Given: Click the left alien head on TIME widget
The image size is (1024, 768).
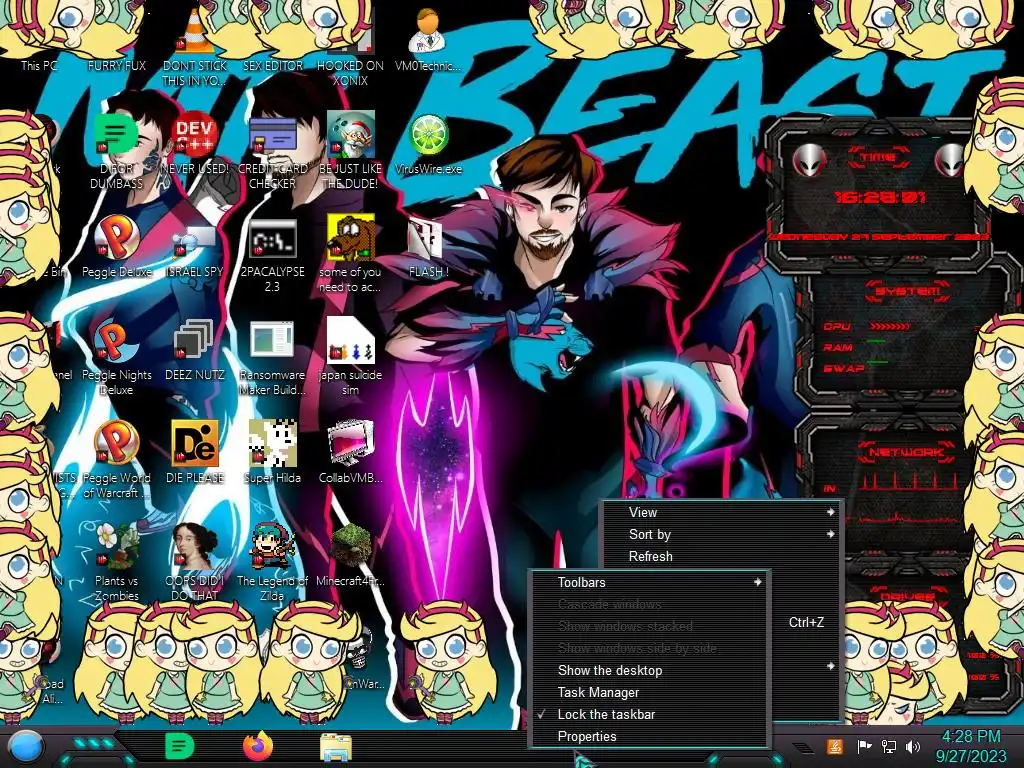Looking at the screenshot, I should point(808,160).
